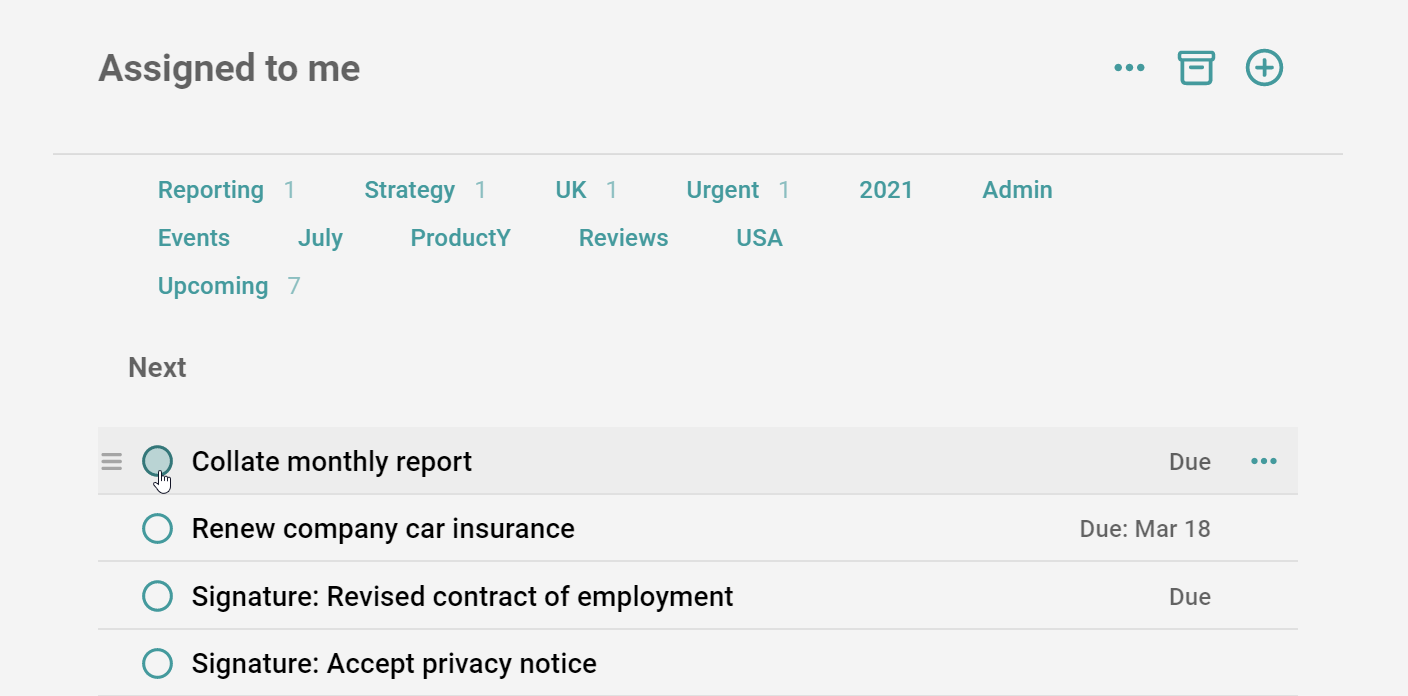Filter by the 2021 tag
This screenshot has height=696, width=1408.
click(x=886, y=190)
